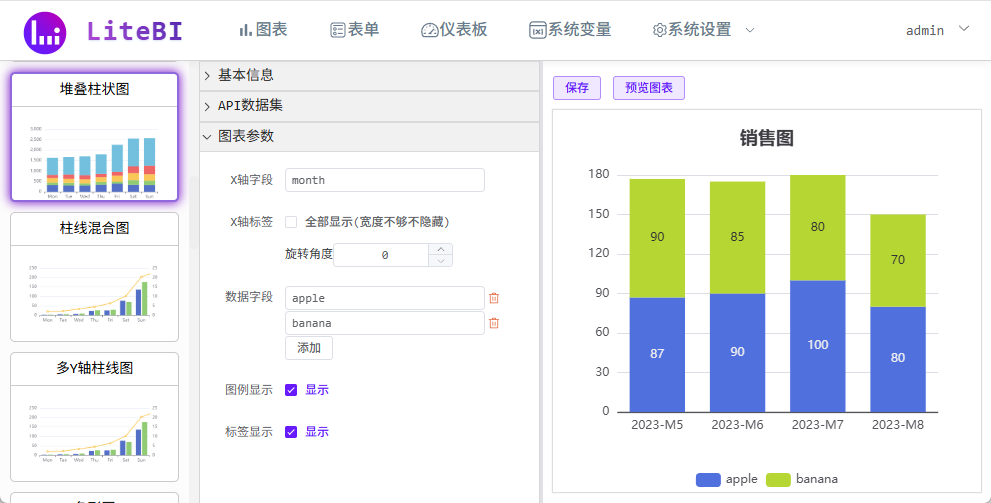Click the chart icon beside 图表
The height and width of the screenshot is (503, 991).
[245, 30]
